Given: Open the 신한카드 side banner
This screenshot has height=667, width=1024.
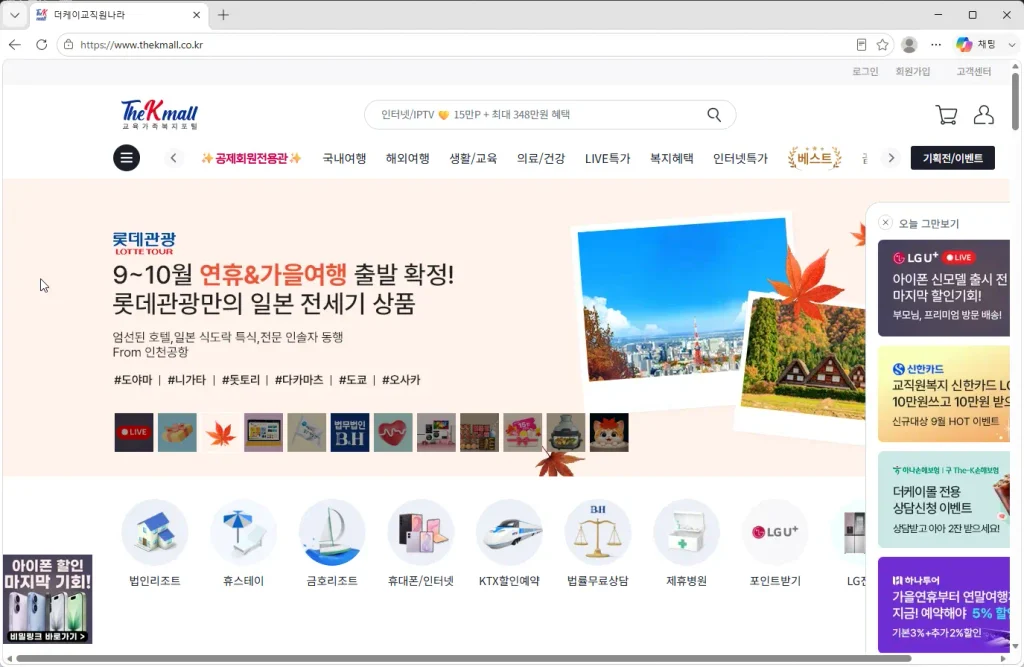Looking at the screenshot, I should point(944,394).
